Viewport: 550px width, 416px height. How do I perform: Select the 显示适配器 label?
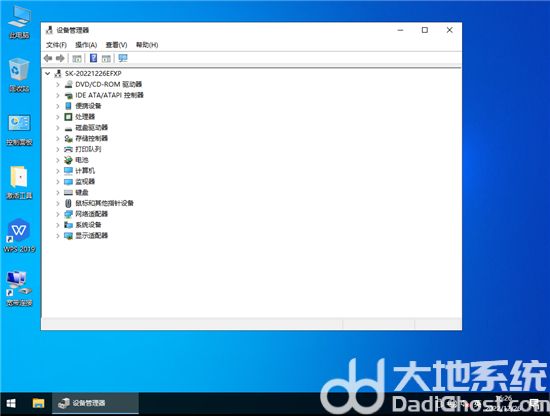(x=92, y=236)
